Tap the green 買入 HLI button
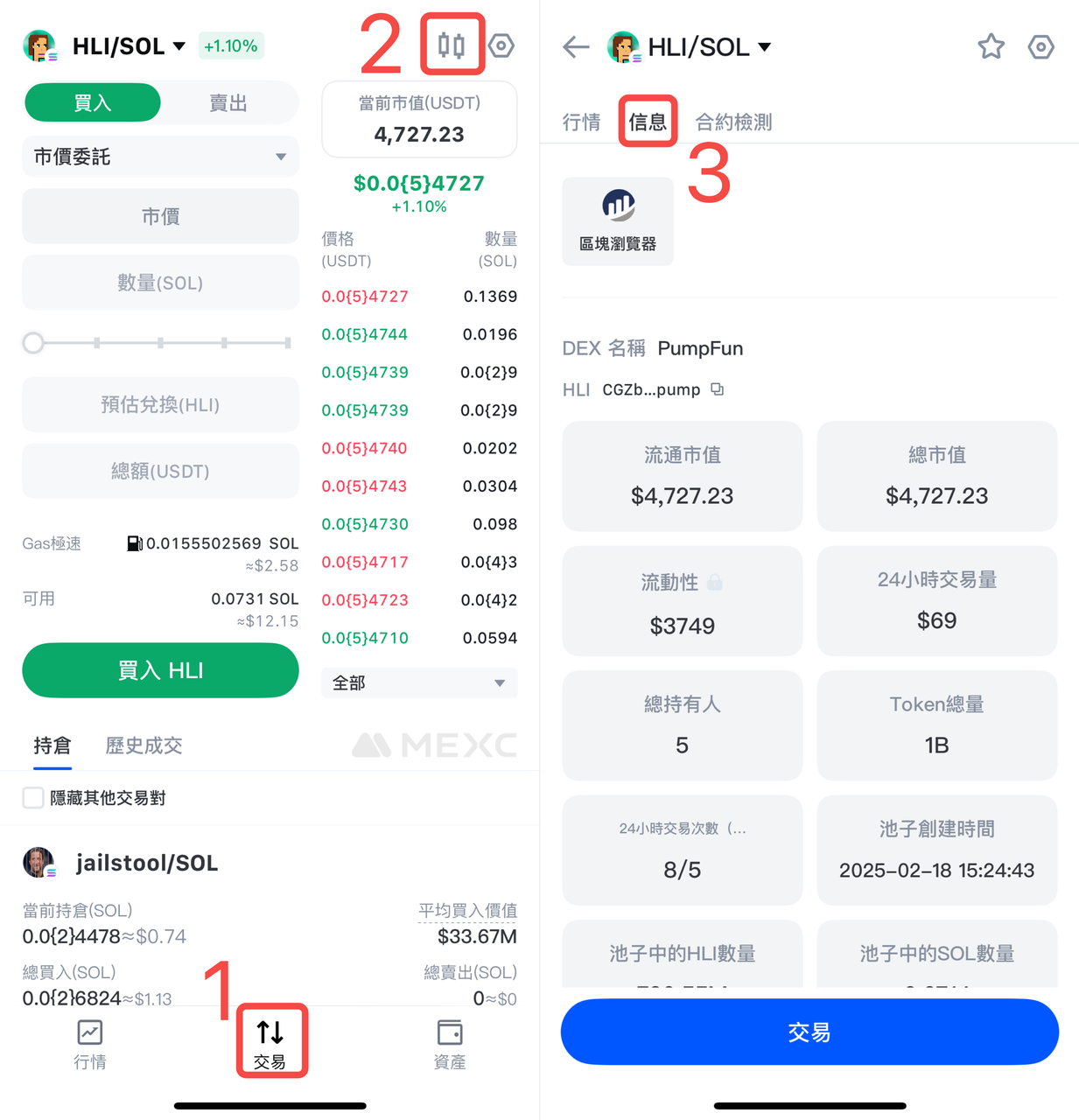The image size is (1079, 1120). [160, 670]
